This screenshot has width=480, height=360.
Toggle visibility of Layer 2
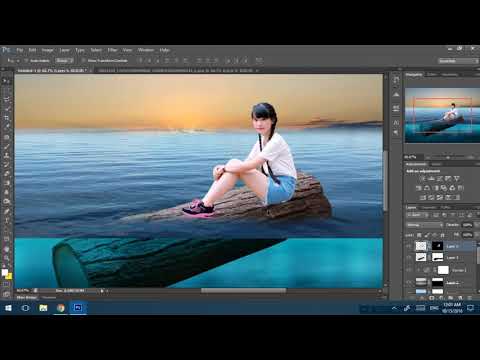click(x=409, y=282)
